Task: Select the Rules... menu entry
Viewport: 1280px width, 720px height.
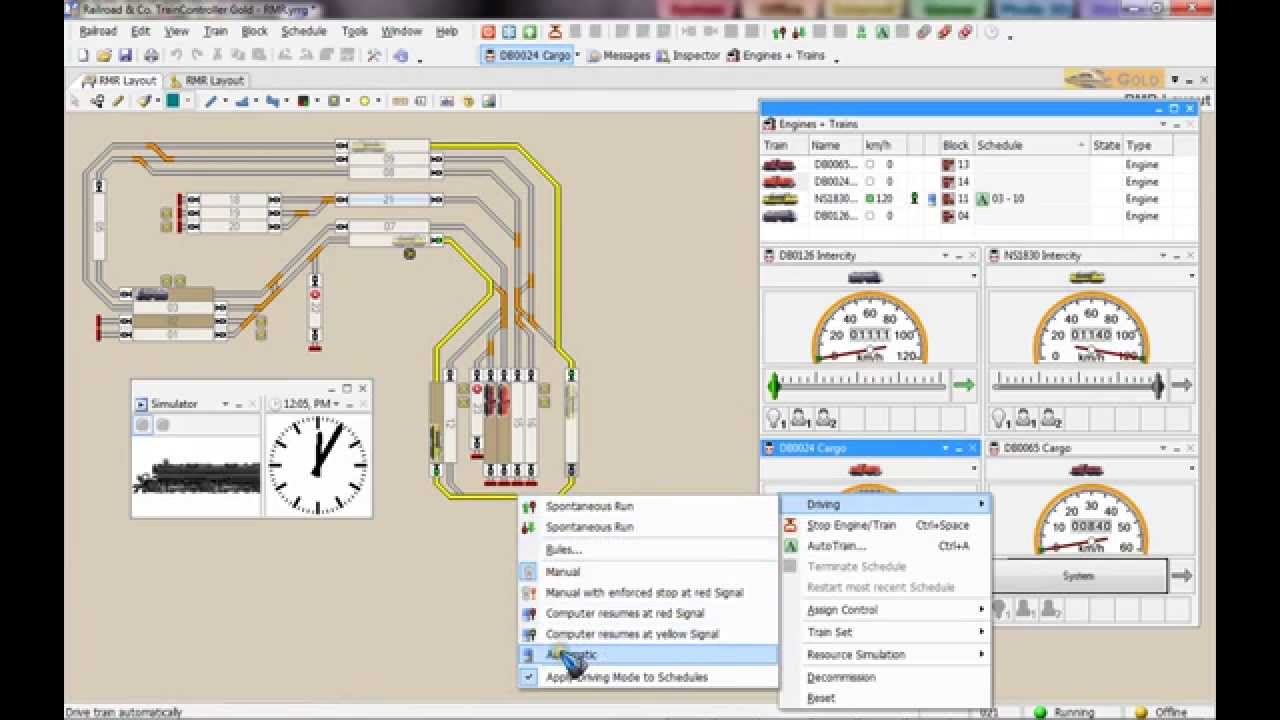Action: (648, 549)
